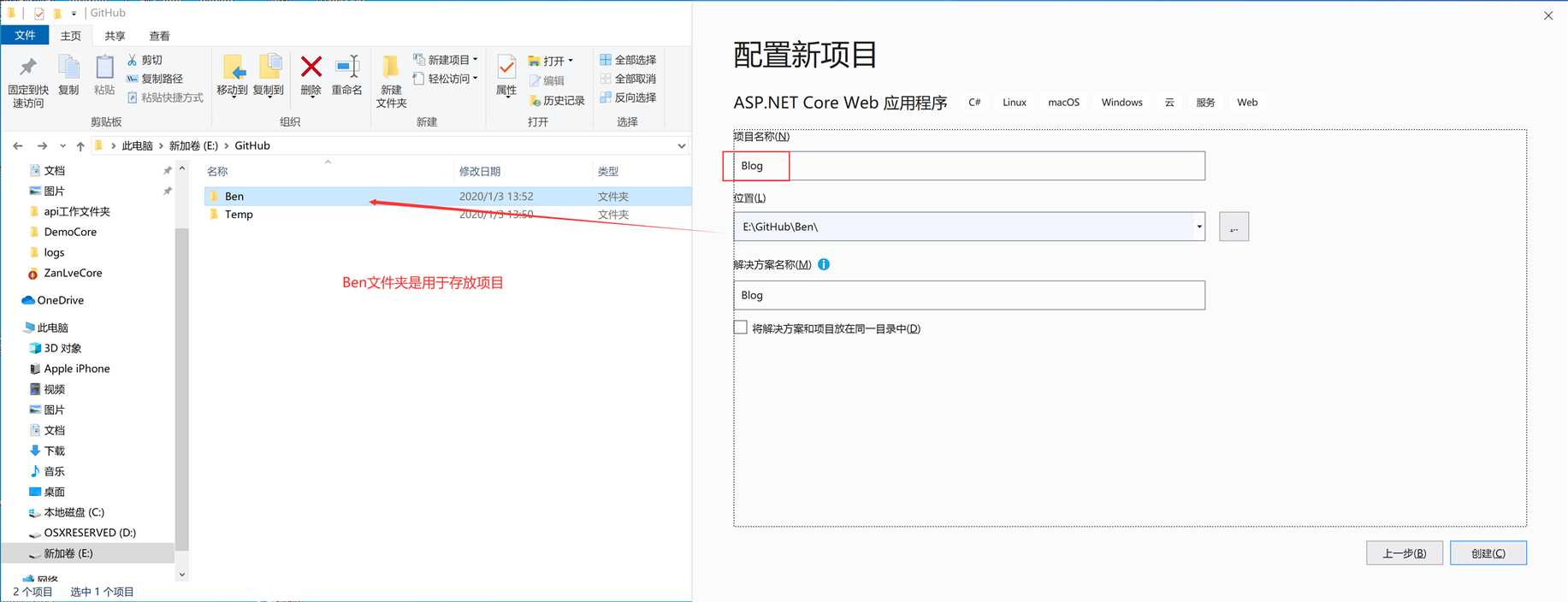Close the configure new project dialog
This screenshot has width=1568, height=602.
pos(1548,15)
